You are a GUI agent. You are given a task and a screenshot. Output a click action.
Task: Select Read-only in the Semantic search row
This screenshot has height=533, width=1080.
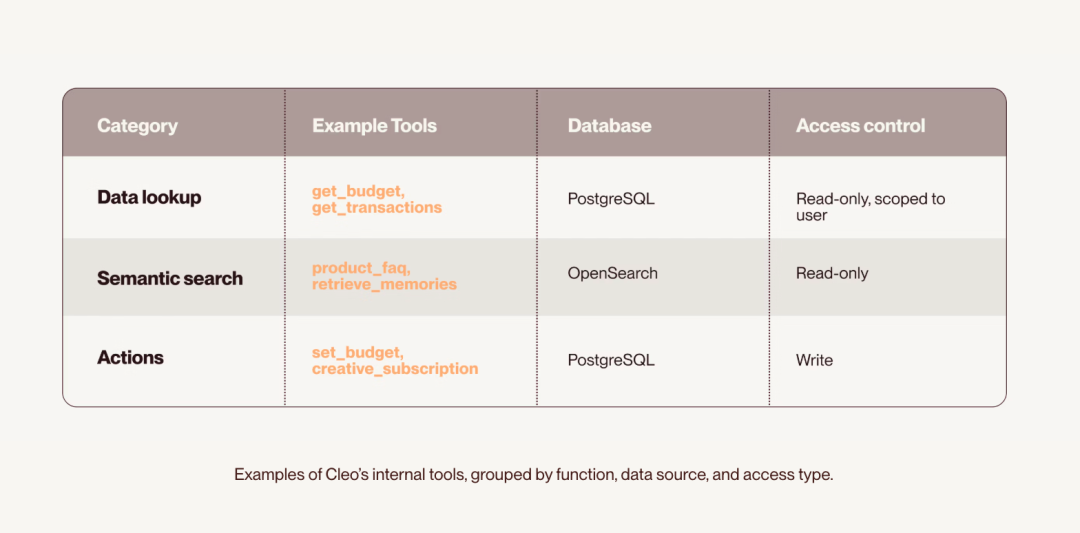(x=832, y=273)
